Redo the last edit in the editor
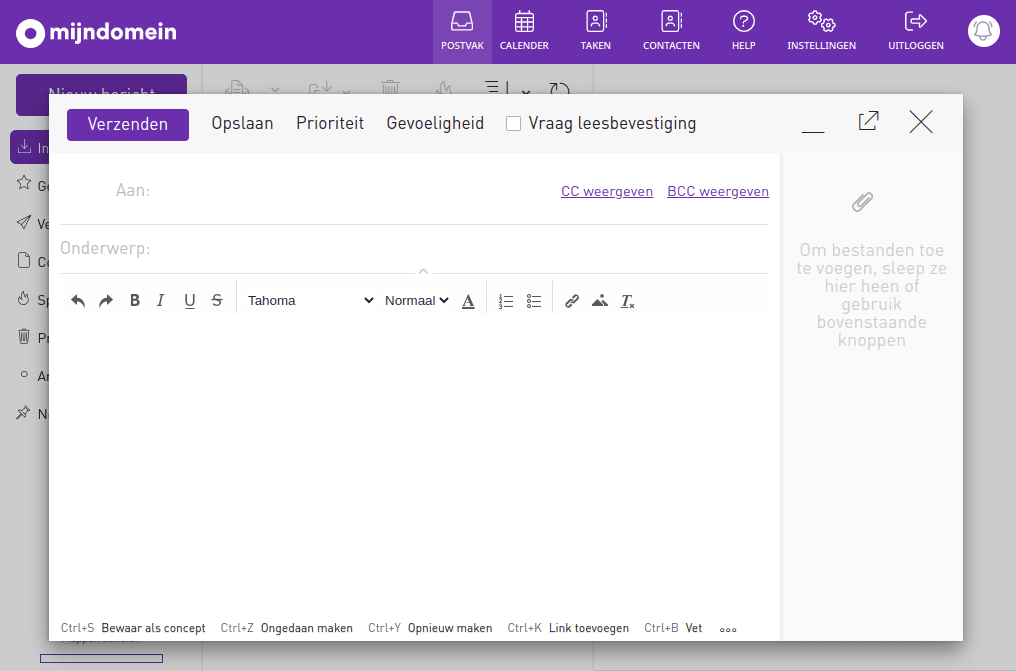 click(106, 301)
